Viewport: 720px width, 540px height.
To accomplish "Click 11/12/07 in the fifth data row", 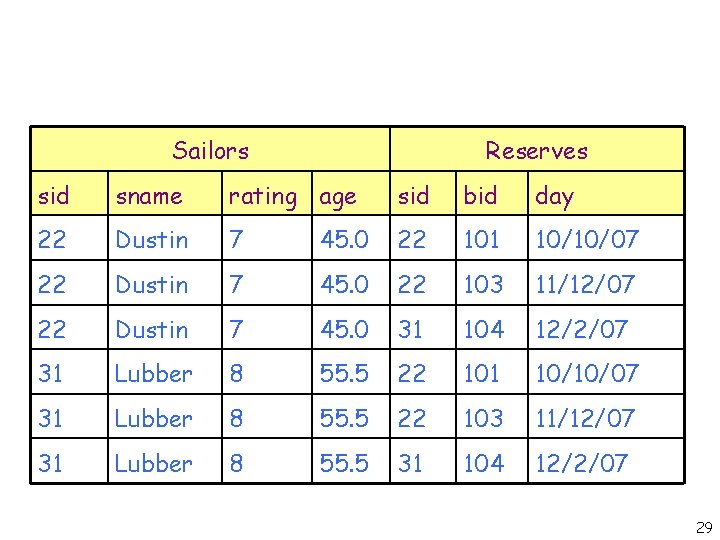I will tap(585, 418).
